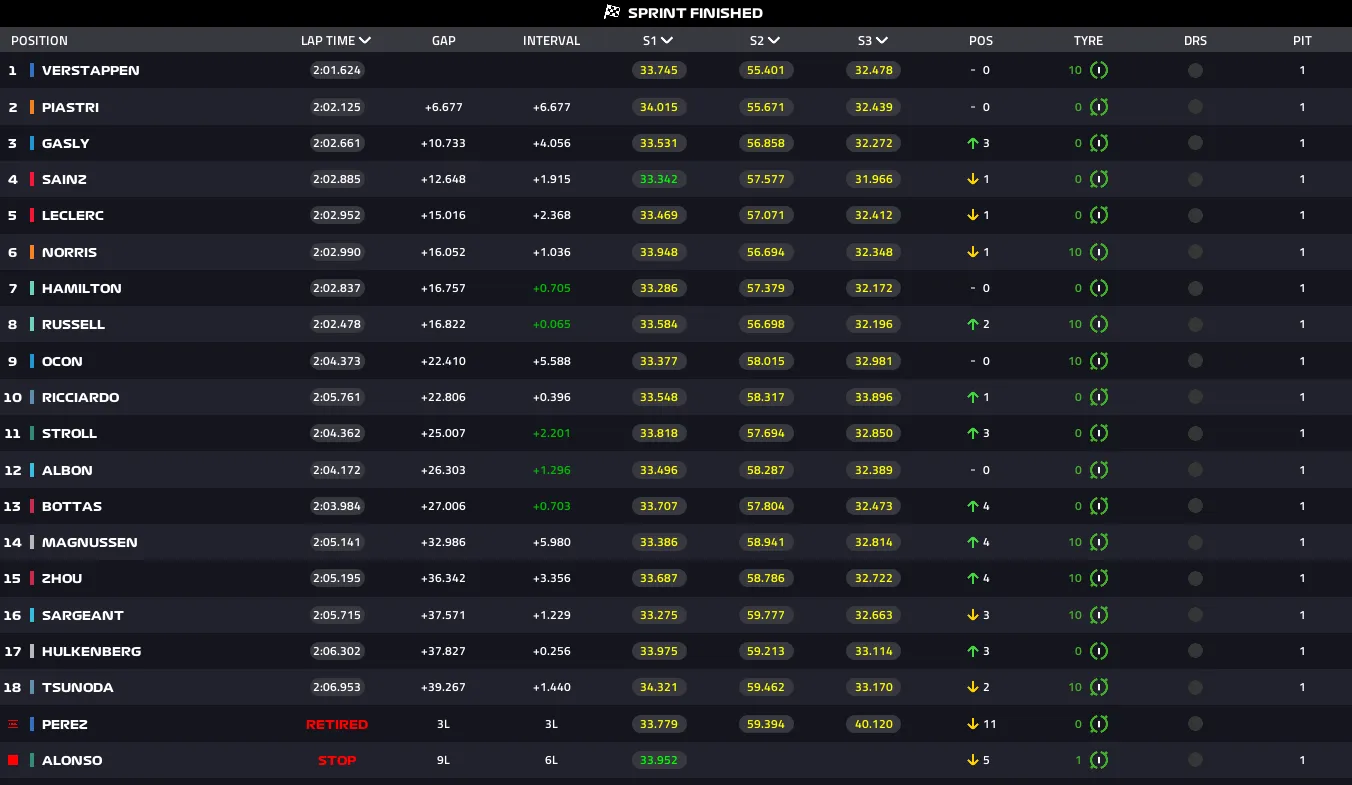Click Zhou's DRS indicator dot
This screenshot has width=1352, height=785.
[1195, 578]
